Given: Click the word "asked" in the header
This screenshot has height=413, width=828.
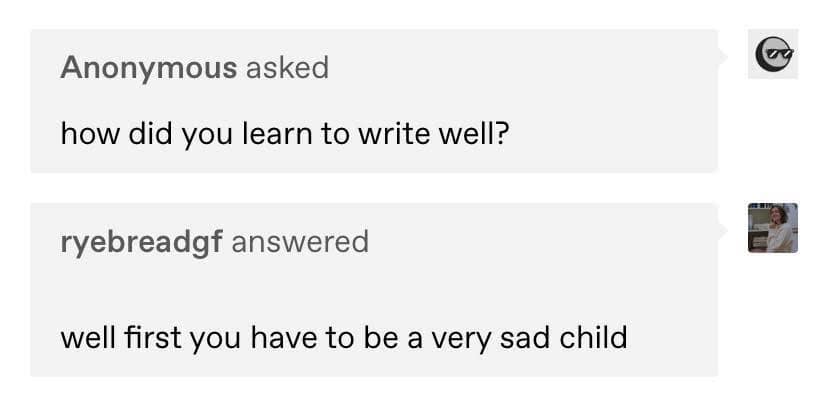Looking at the screenshot, I should pyautogui.click(x=287, y=67).
